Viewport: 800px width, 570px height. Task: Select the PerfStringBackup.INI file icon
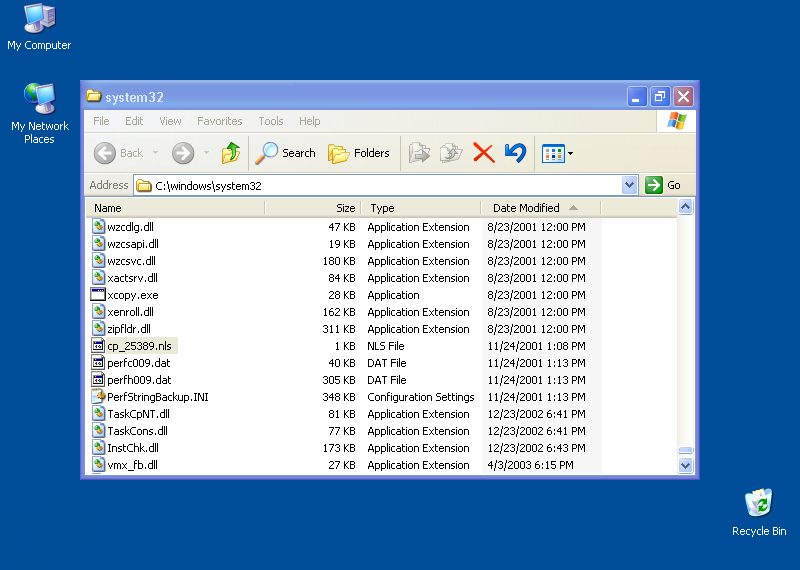coord(98,396)
